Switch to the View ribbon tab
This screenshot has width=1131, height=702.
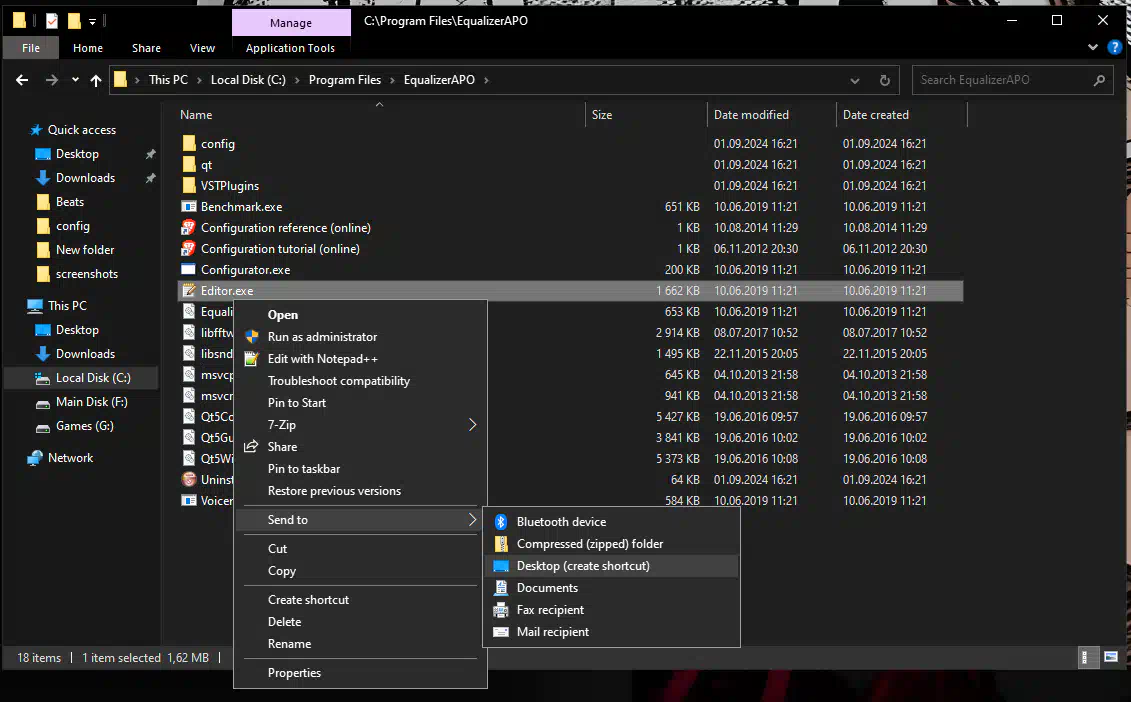pos(202,48)
